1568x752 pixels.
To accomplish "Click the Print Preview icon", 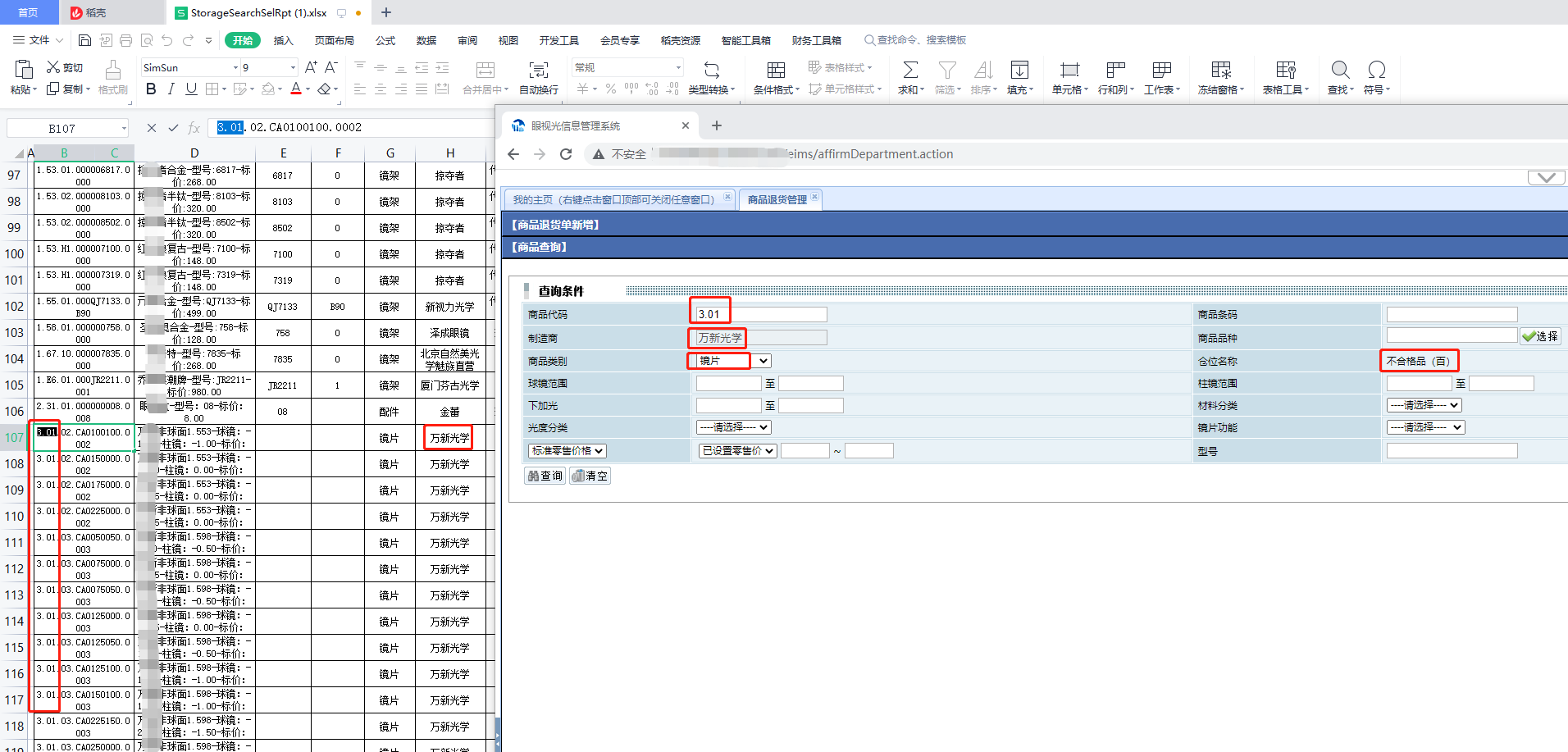I will 147,40.
